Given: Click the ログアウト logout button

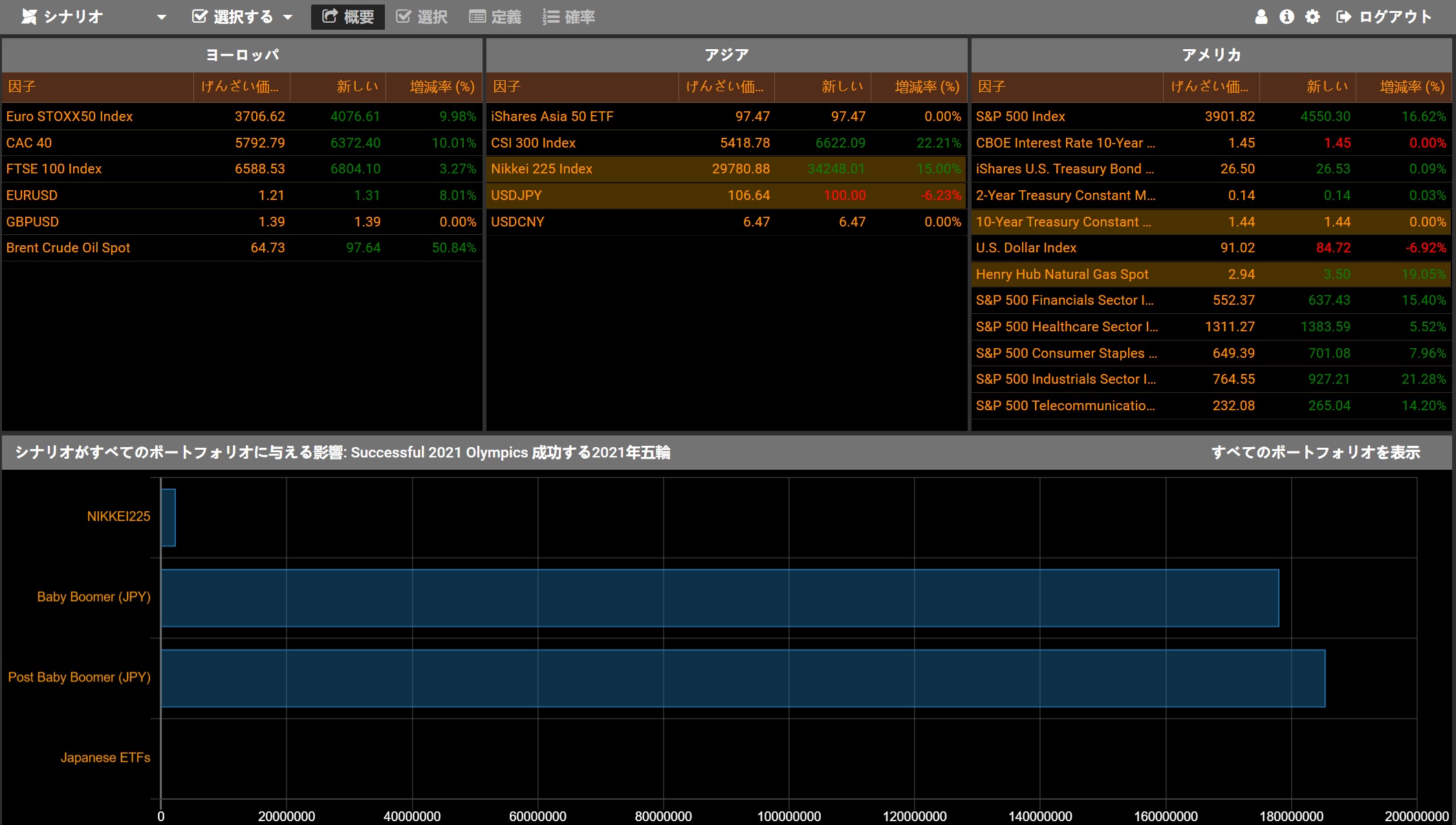Looking at the screenshot, I should (1385, 17).
